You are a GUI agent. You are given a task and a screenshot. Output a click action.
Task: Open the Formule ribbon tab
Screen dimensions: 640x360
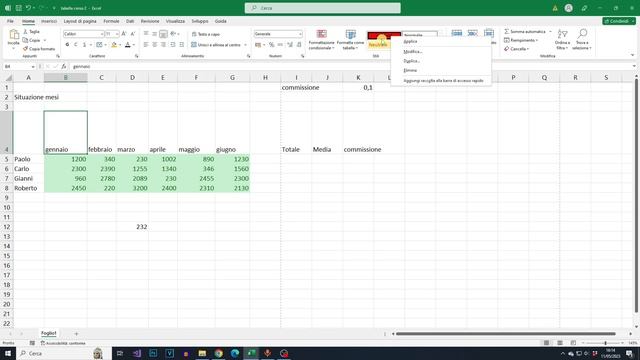111,21
